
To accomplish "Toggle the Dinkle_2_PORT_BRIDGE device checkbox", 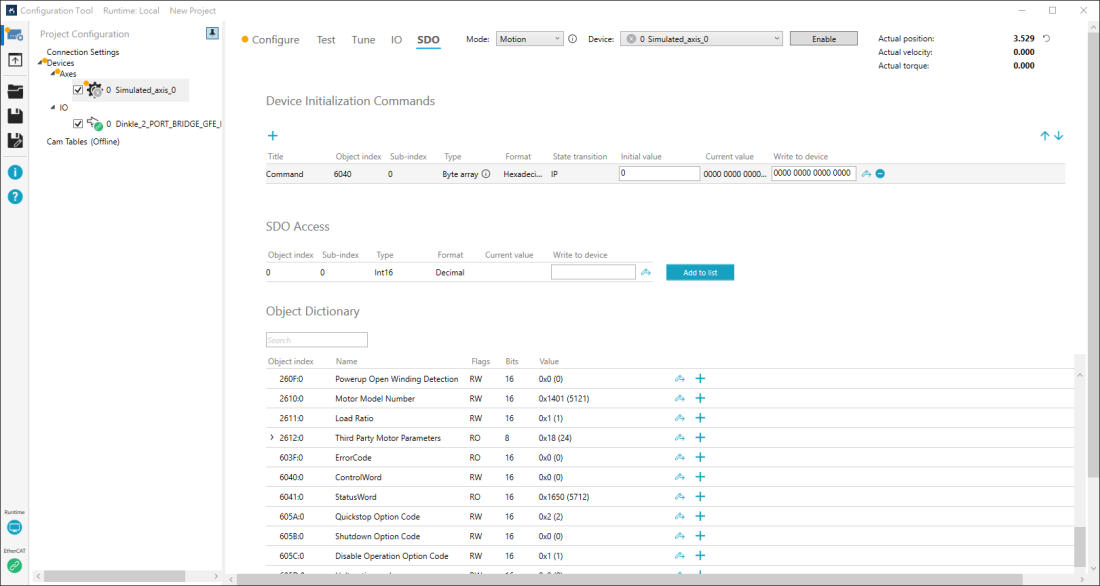I will coord(78,124).
